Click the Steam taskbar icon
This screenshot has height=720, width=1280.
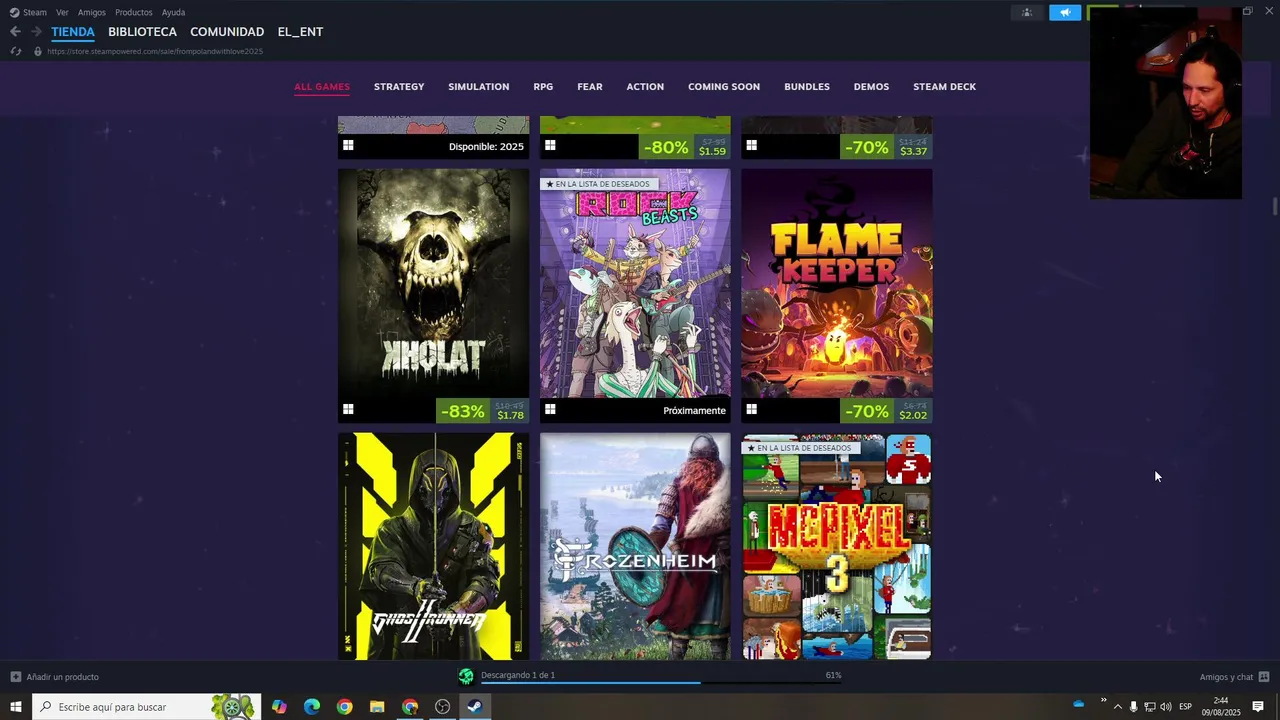475,707
